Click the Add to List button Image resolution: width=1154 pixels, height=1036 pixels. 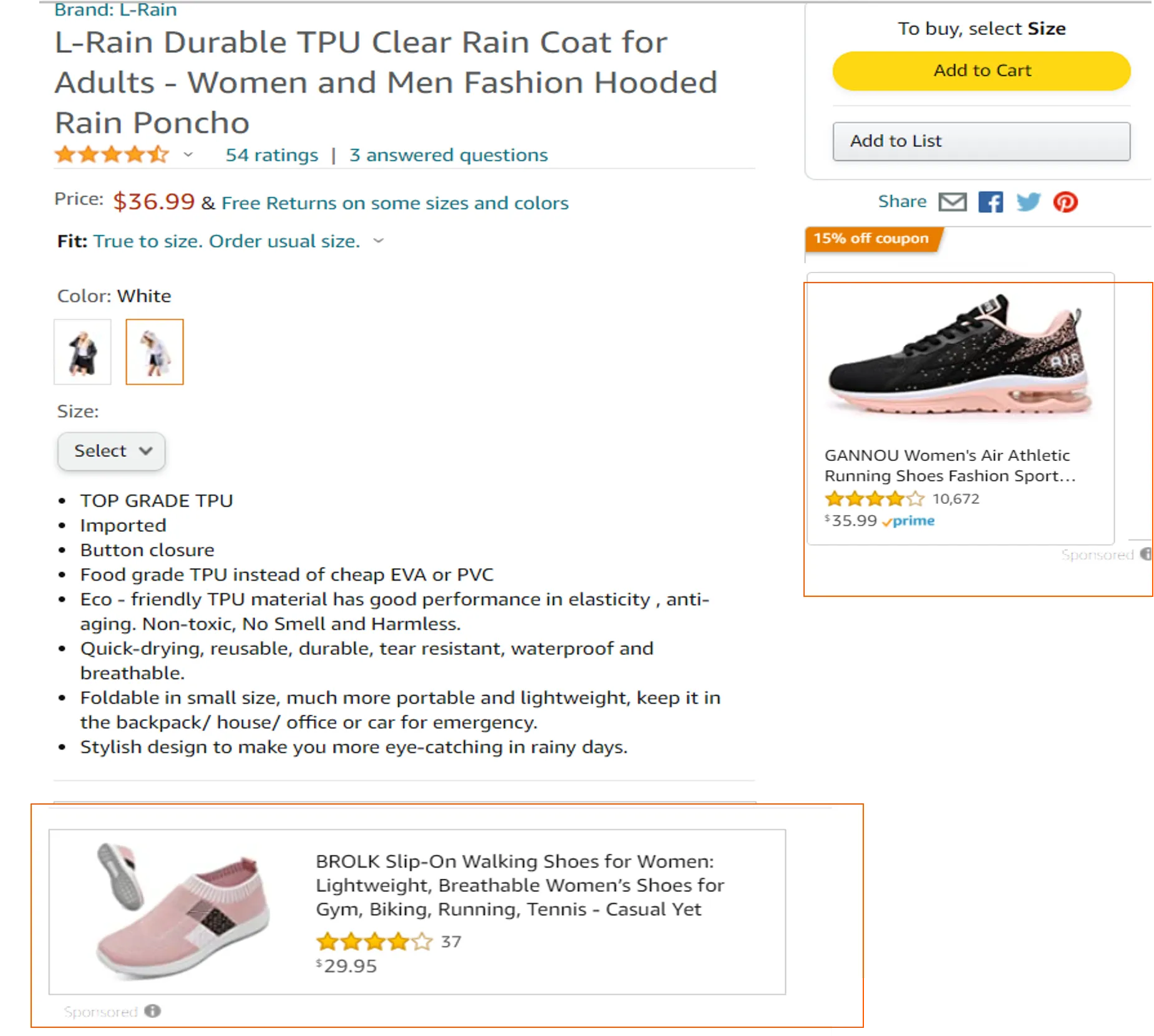pos(981,141)
